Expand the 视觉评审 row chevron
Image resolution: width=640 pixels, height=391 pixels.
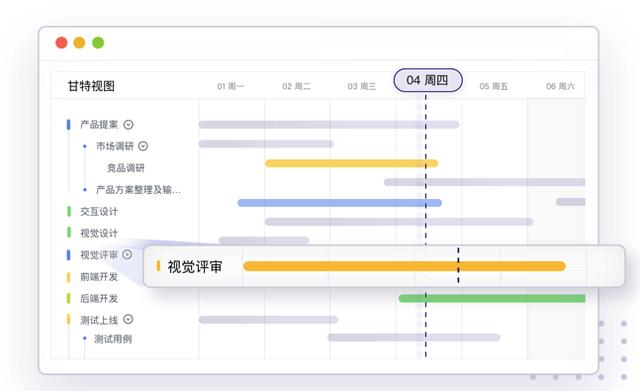[x=127, y=255]
